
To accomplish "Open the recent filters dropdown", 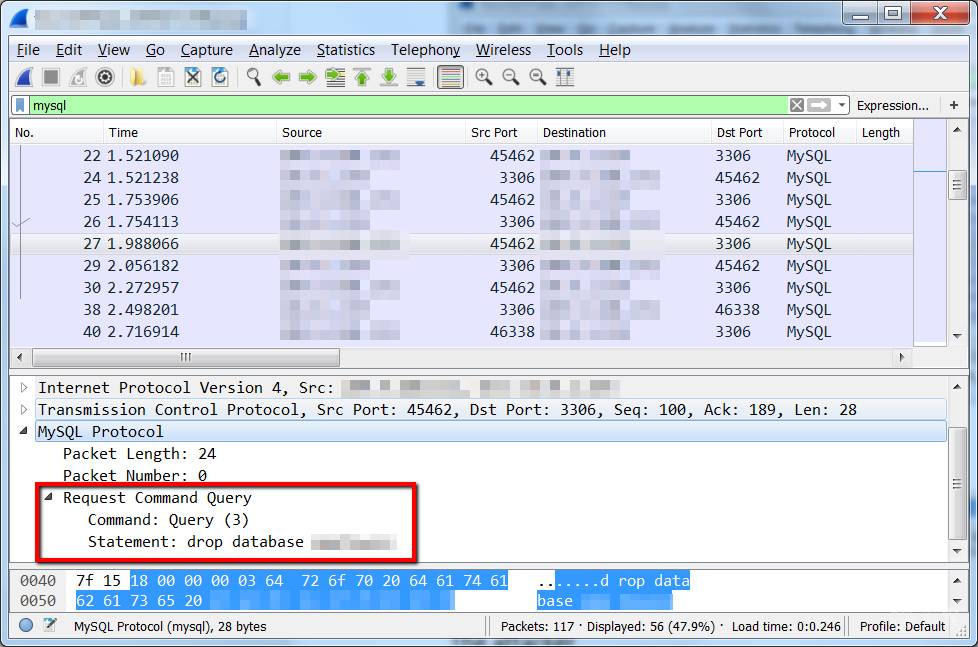I will tap(841, 105).
